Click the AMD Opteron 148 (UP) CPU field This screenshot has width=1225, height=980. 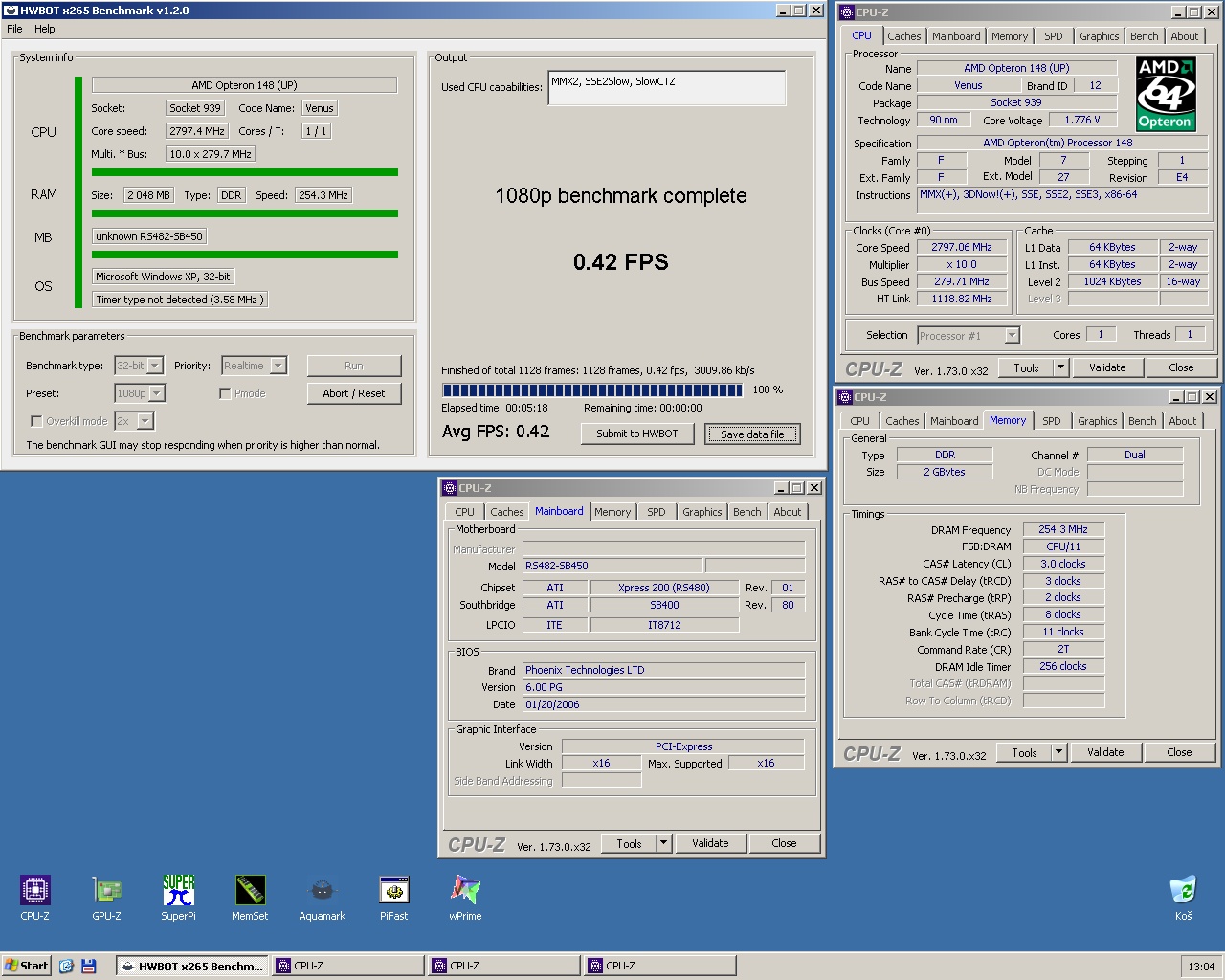click(244, 85)
